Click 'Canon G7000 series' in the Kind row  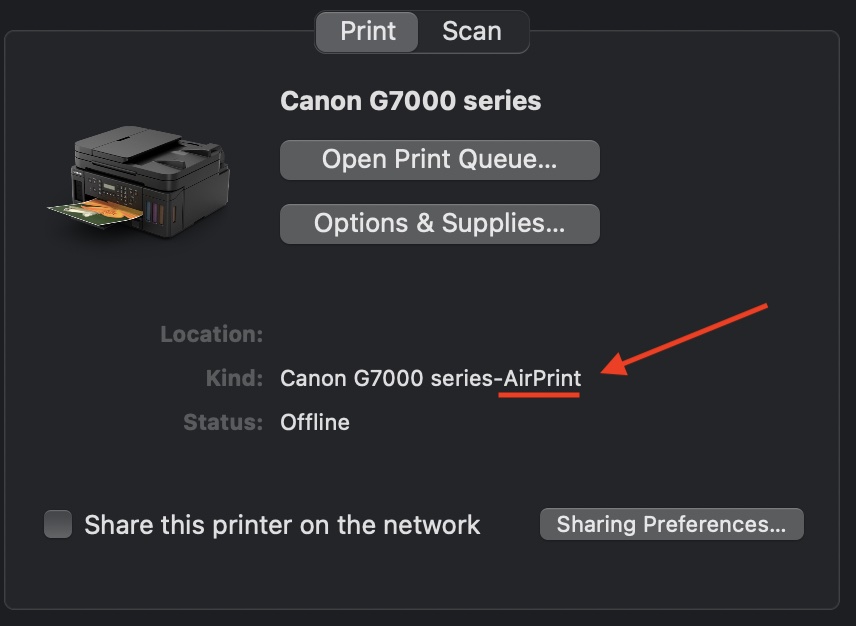386,378
